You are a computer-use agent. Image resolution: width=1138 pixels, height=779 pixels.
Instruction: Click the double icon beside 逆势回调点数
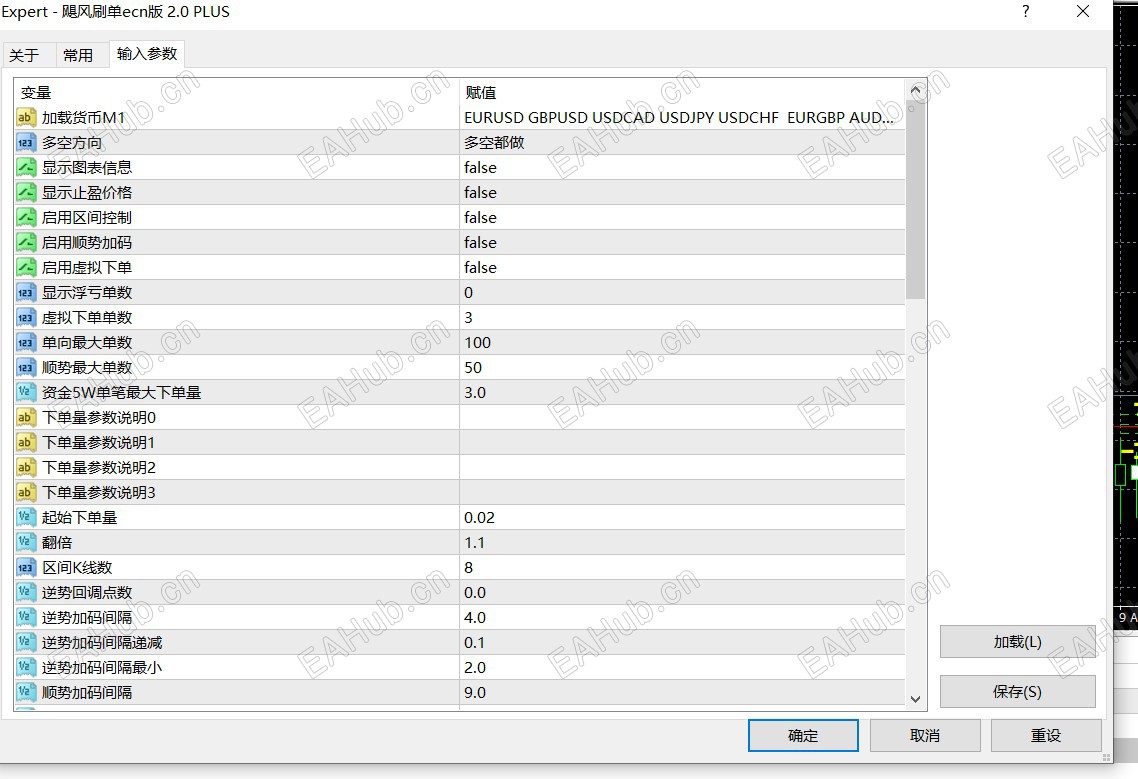(x=25, y=592)
